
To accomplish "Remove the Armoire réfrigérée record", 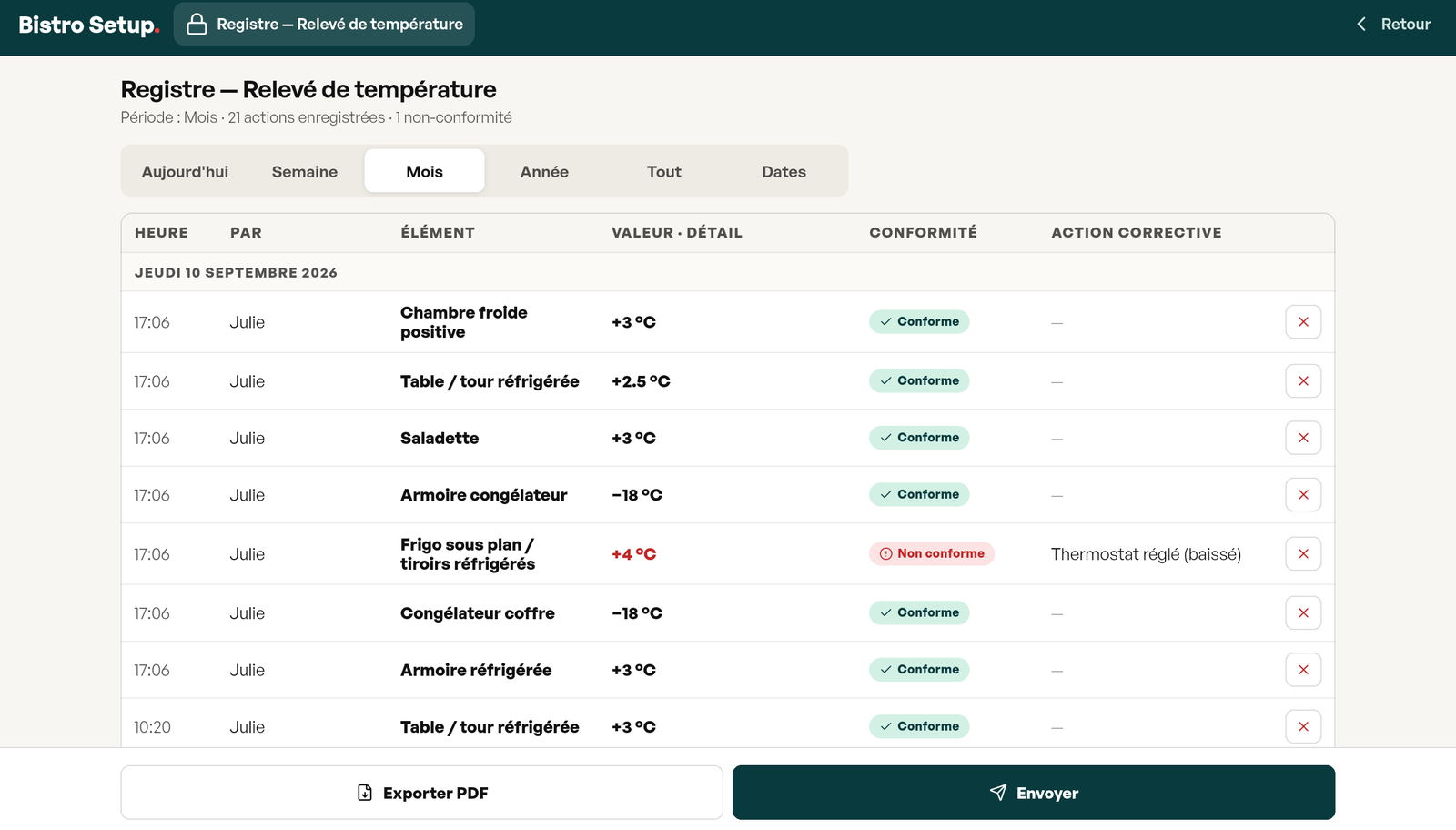I will [1303, 670].
